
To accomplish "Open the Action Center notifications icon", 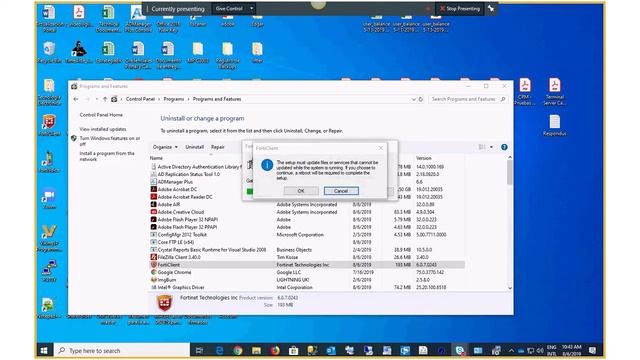I will [593, 351].
